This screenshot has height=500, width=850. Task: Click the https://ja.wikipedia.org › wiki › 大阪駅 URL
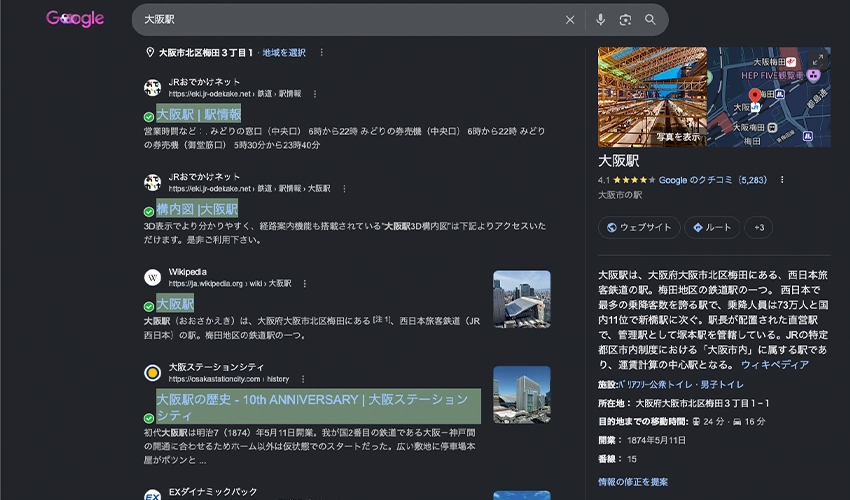[x=230, y=284]
